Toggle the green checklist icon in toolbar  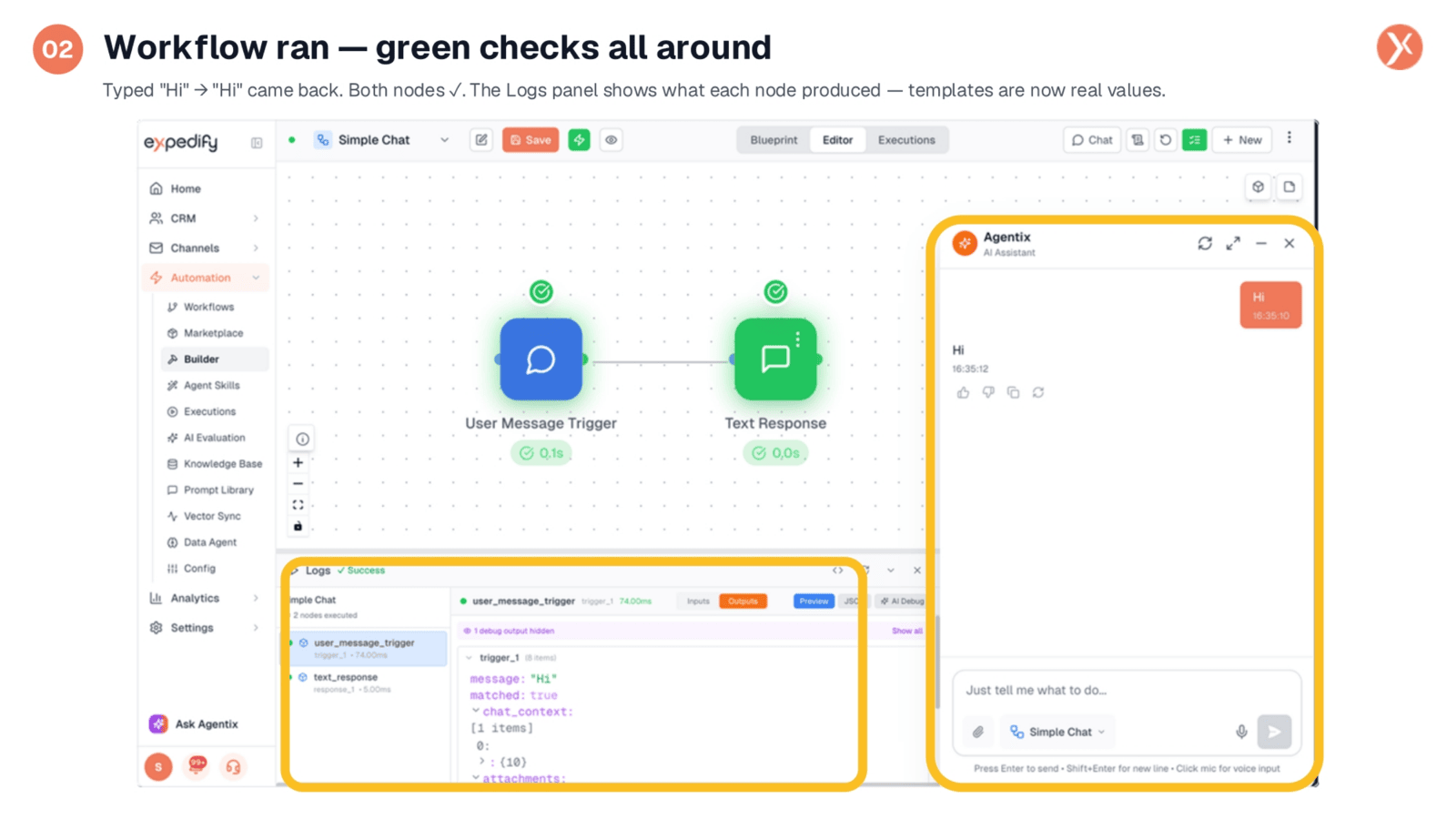1194,140
